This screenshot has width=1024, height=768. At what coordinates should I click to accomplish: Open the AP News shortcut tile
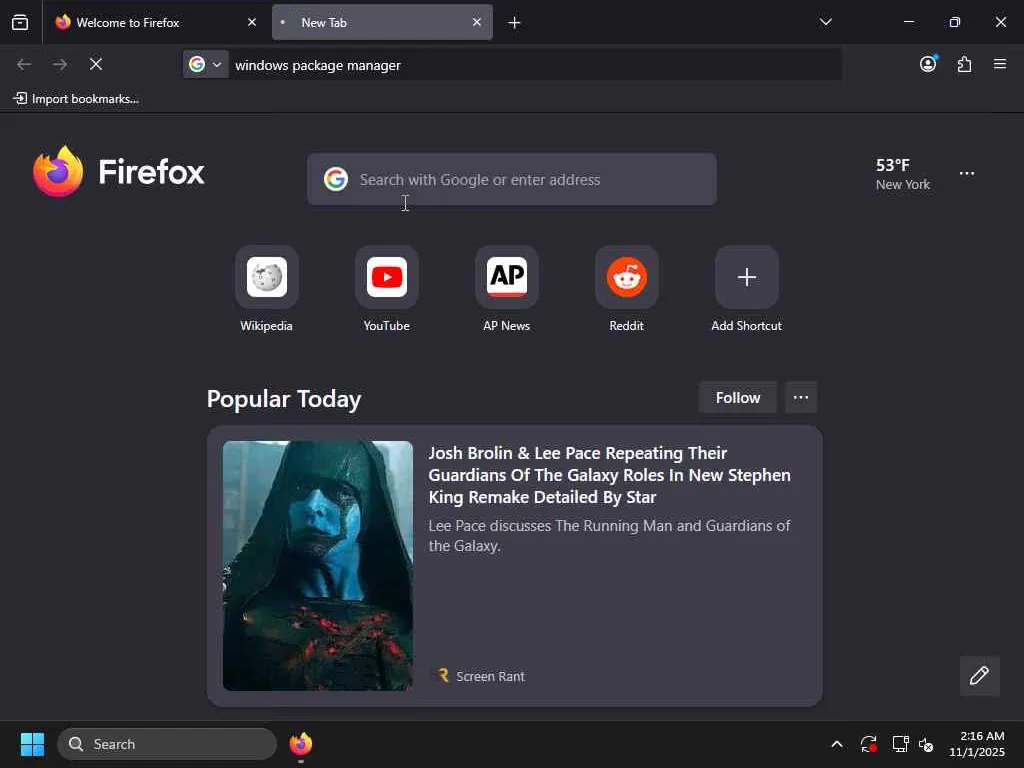point(507,277)
